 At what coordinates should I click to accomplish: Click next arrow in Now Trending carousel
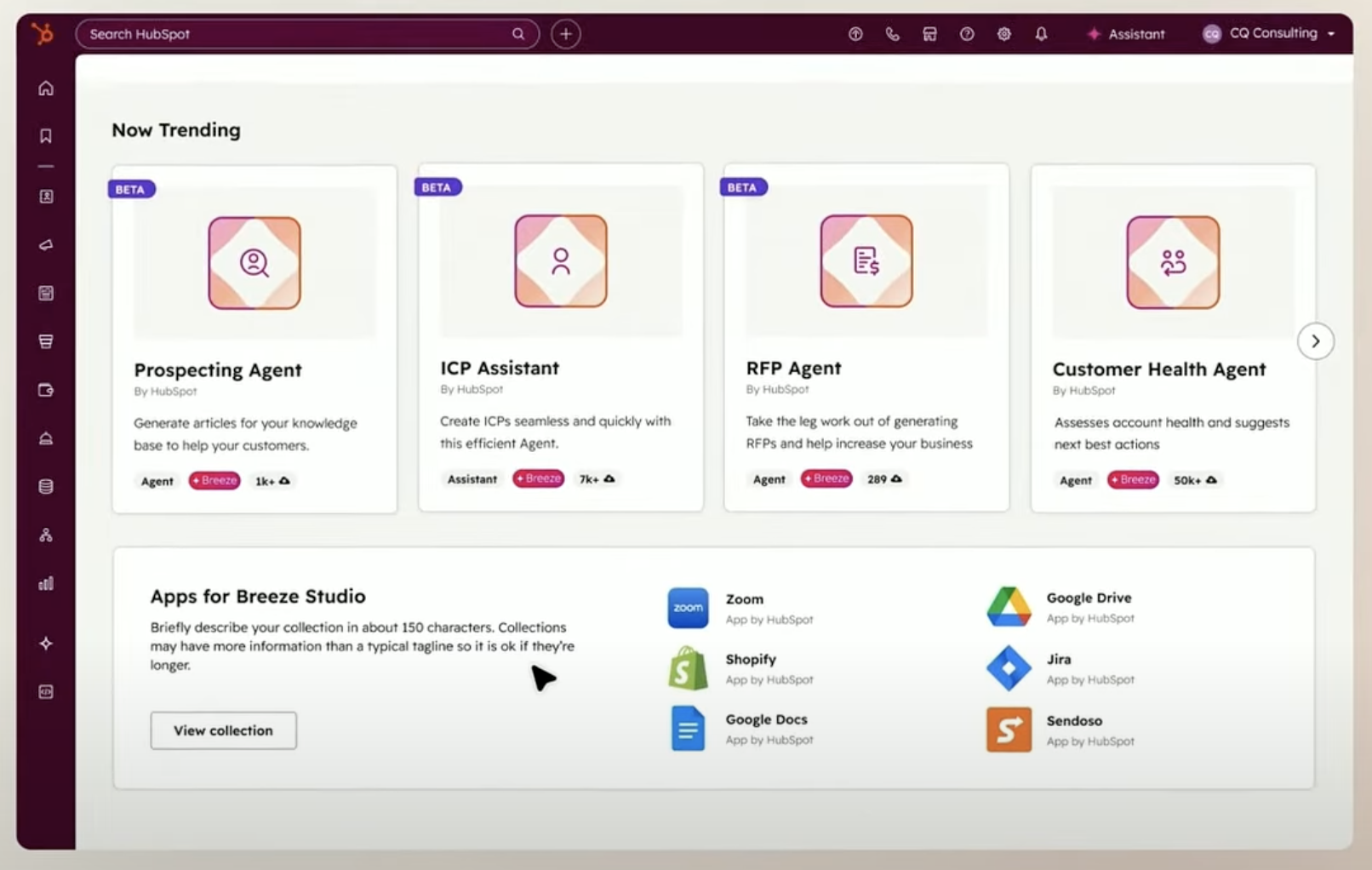[1315, 341]
